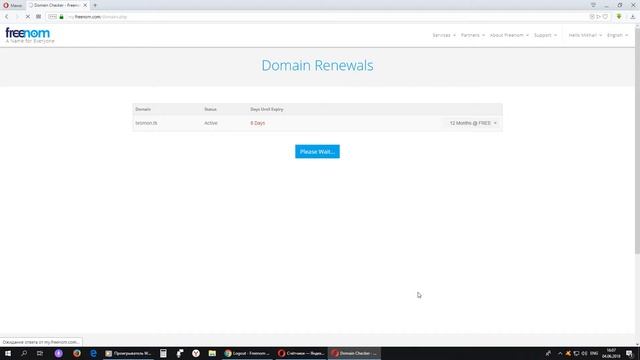Open the Hello user account menu
This screenshot has height=360, width=640.
(x=585, y=36)
